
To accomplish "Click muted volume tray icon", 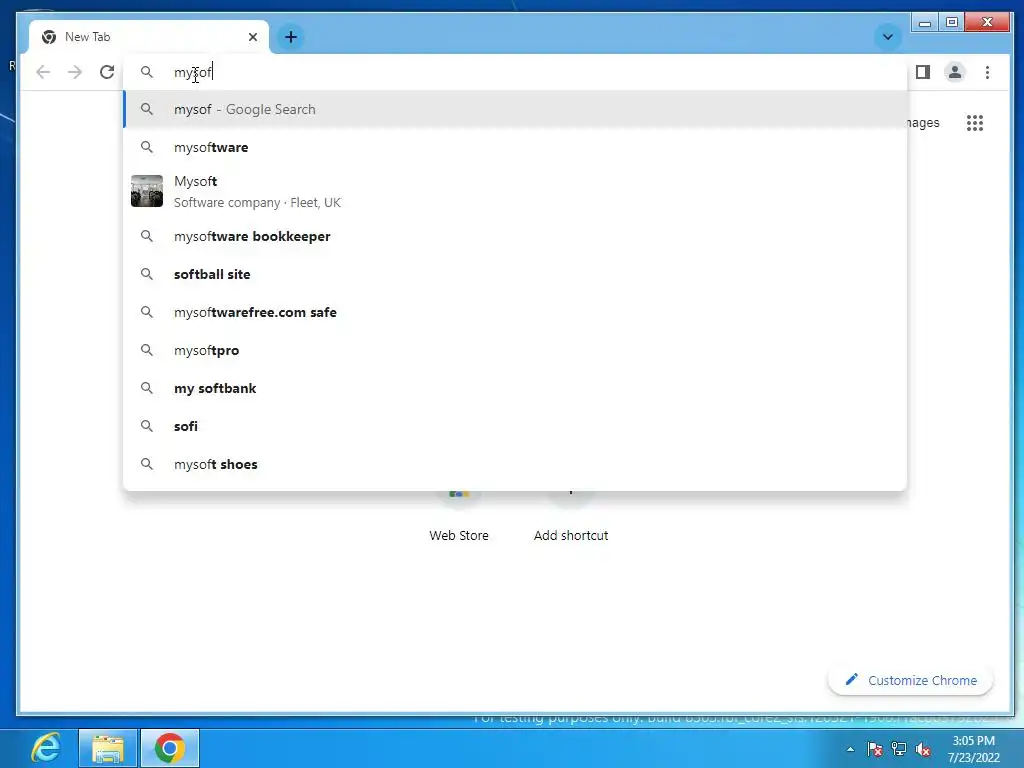I will click(x=923, y=749).
